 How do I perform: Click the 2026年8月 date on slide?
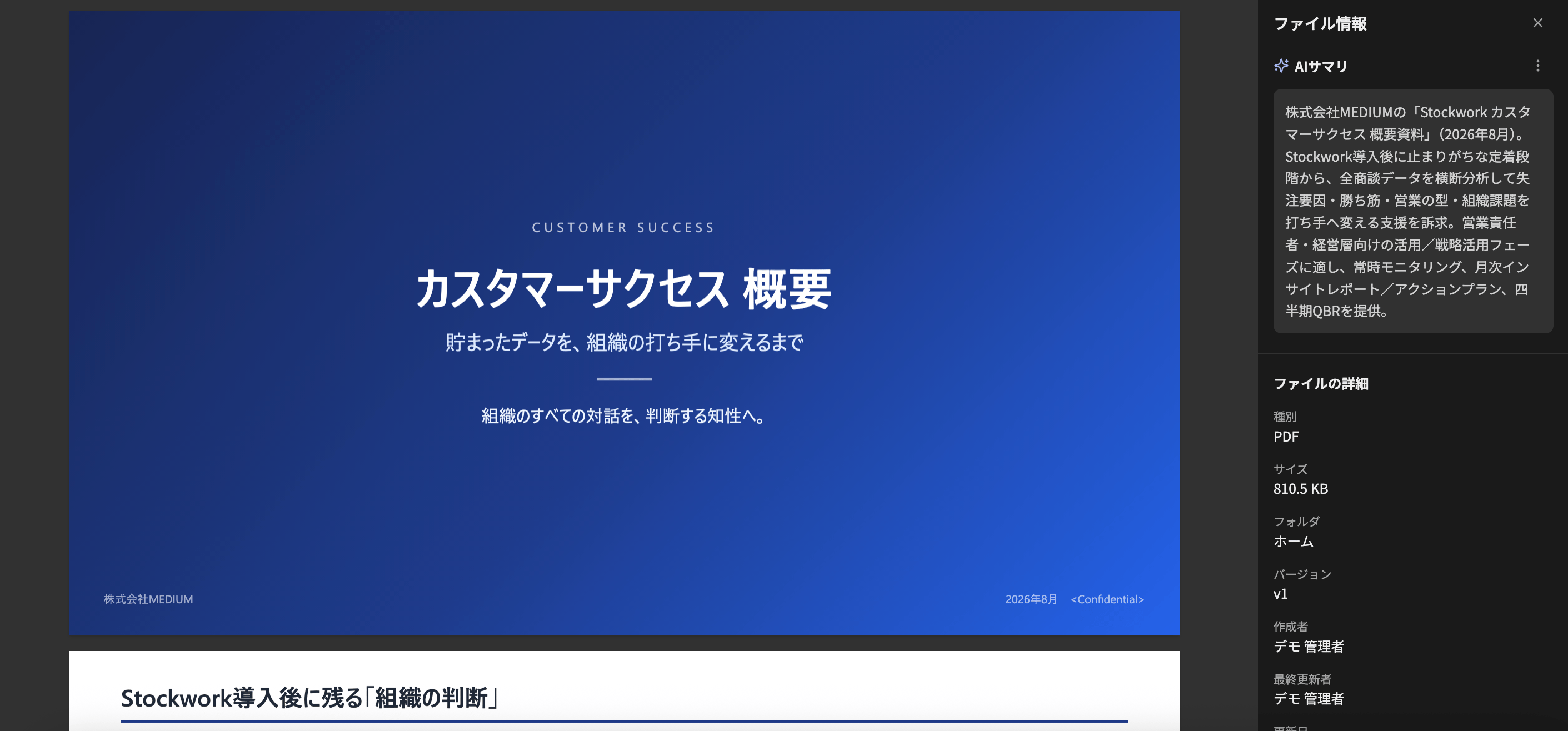click(x=1031, y=599)
